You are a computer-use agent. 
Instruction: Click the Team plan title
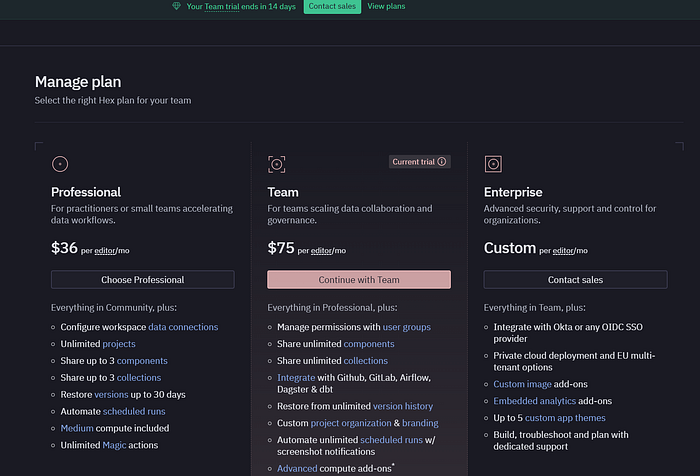coord(283,192)
